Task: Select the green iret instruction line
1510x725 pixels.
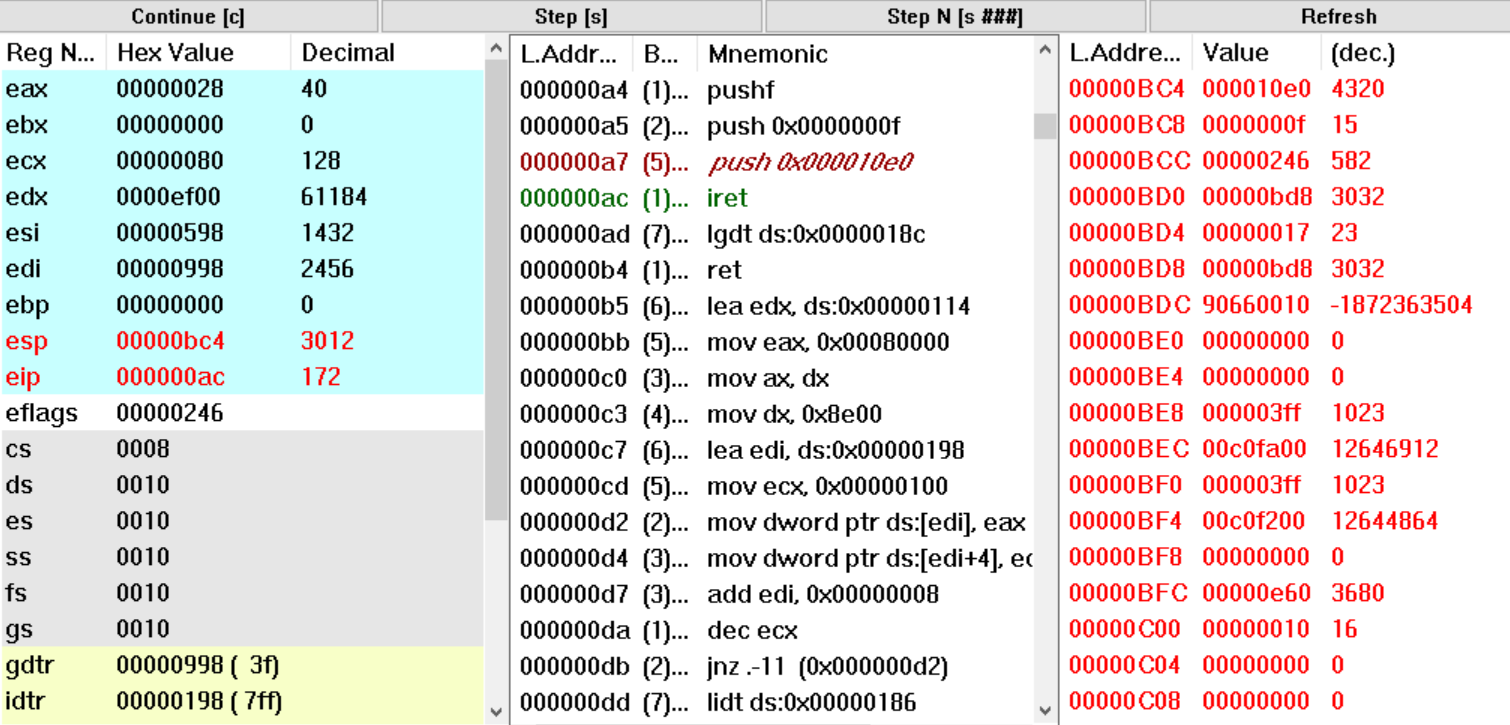Action: pos(727,198)
